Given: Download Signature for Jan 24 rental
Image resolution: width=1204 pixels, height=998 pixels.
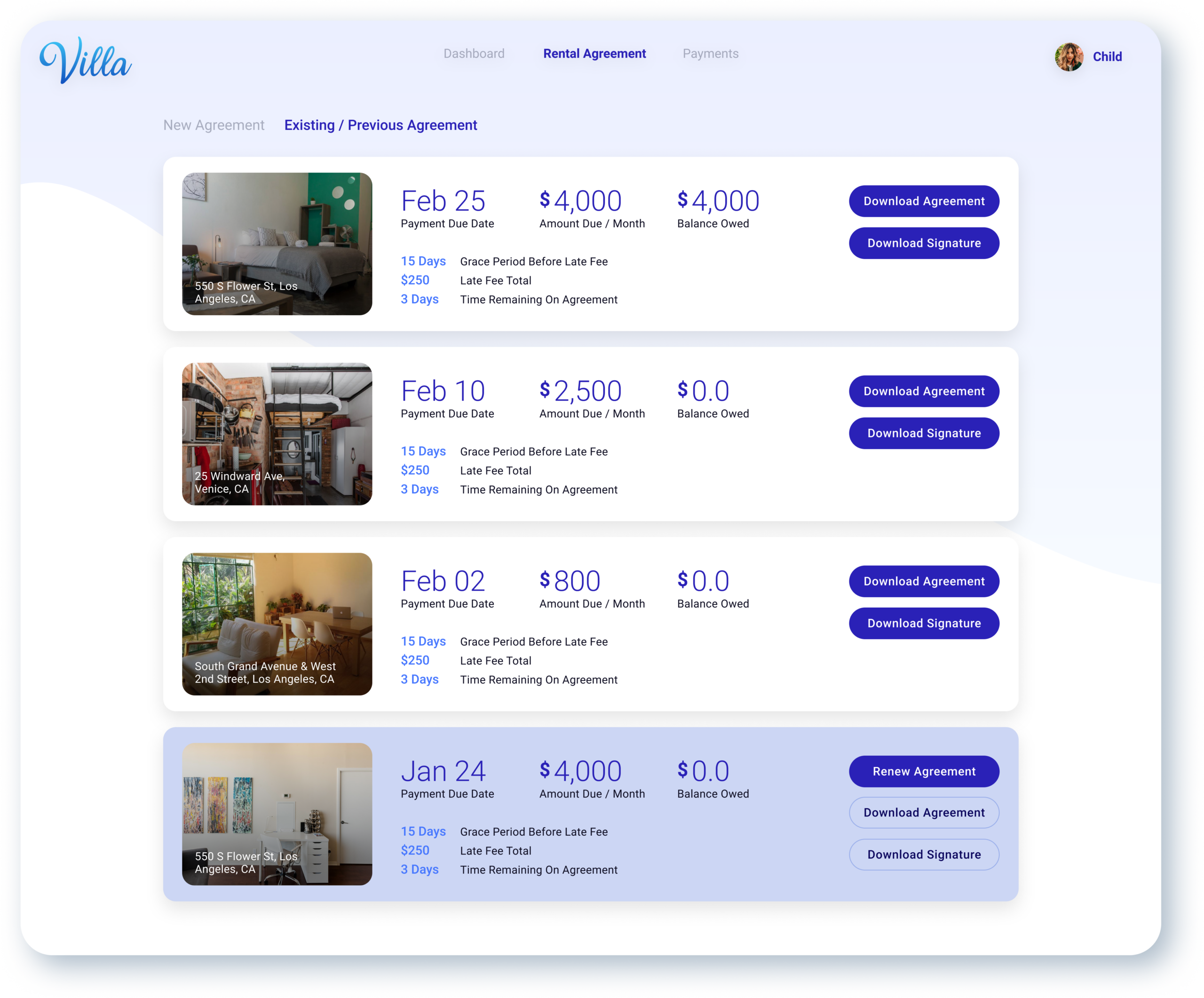Looking at the screenshot, I should 924,854.
